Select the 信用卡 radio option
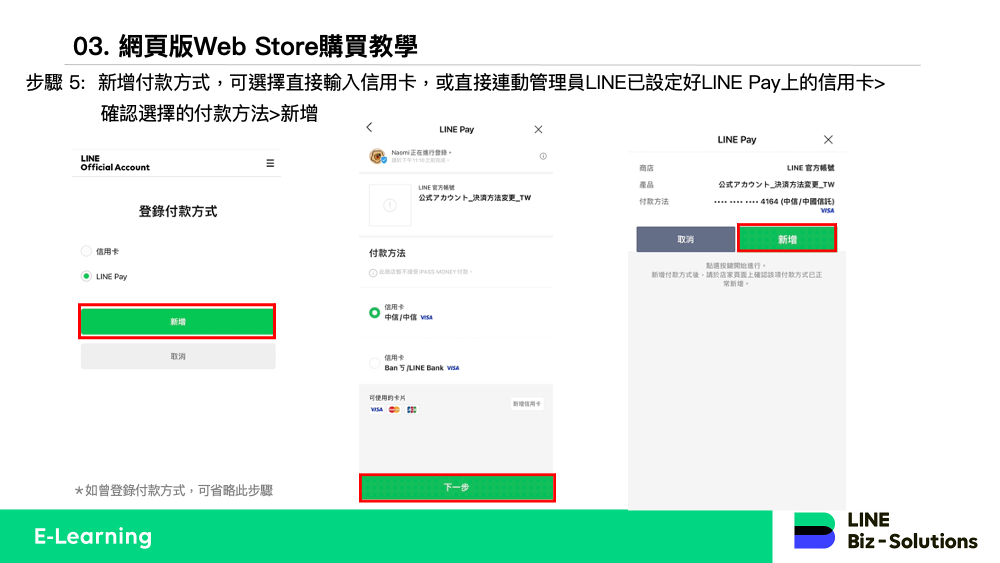This screenshot has height=563, width=1000. (x=86, y=251)
